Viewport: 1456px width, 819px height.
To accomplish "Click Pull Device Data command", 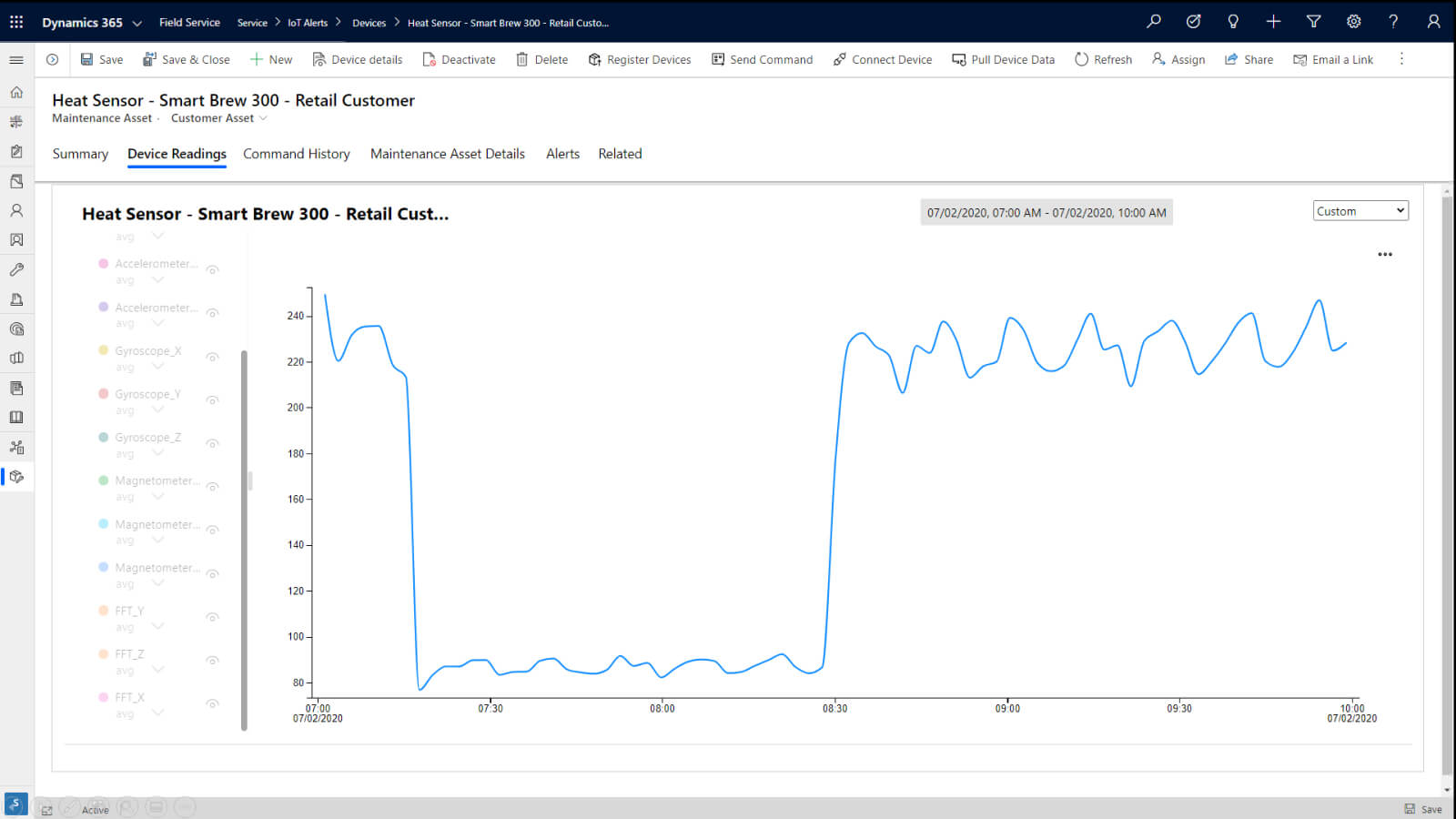I will [x=1003, y=60].
